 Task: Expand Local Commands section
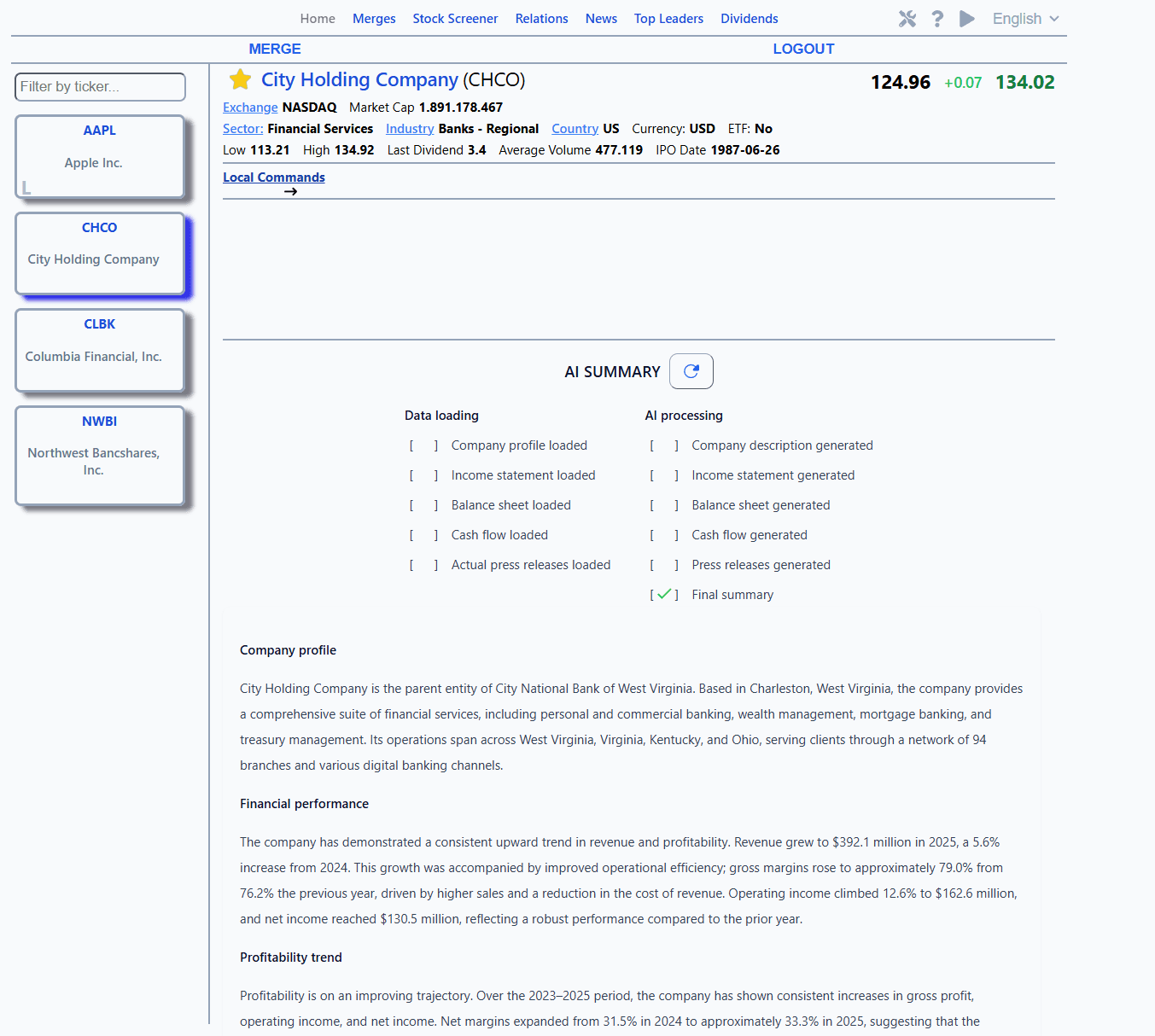point(274,178)
